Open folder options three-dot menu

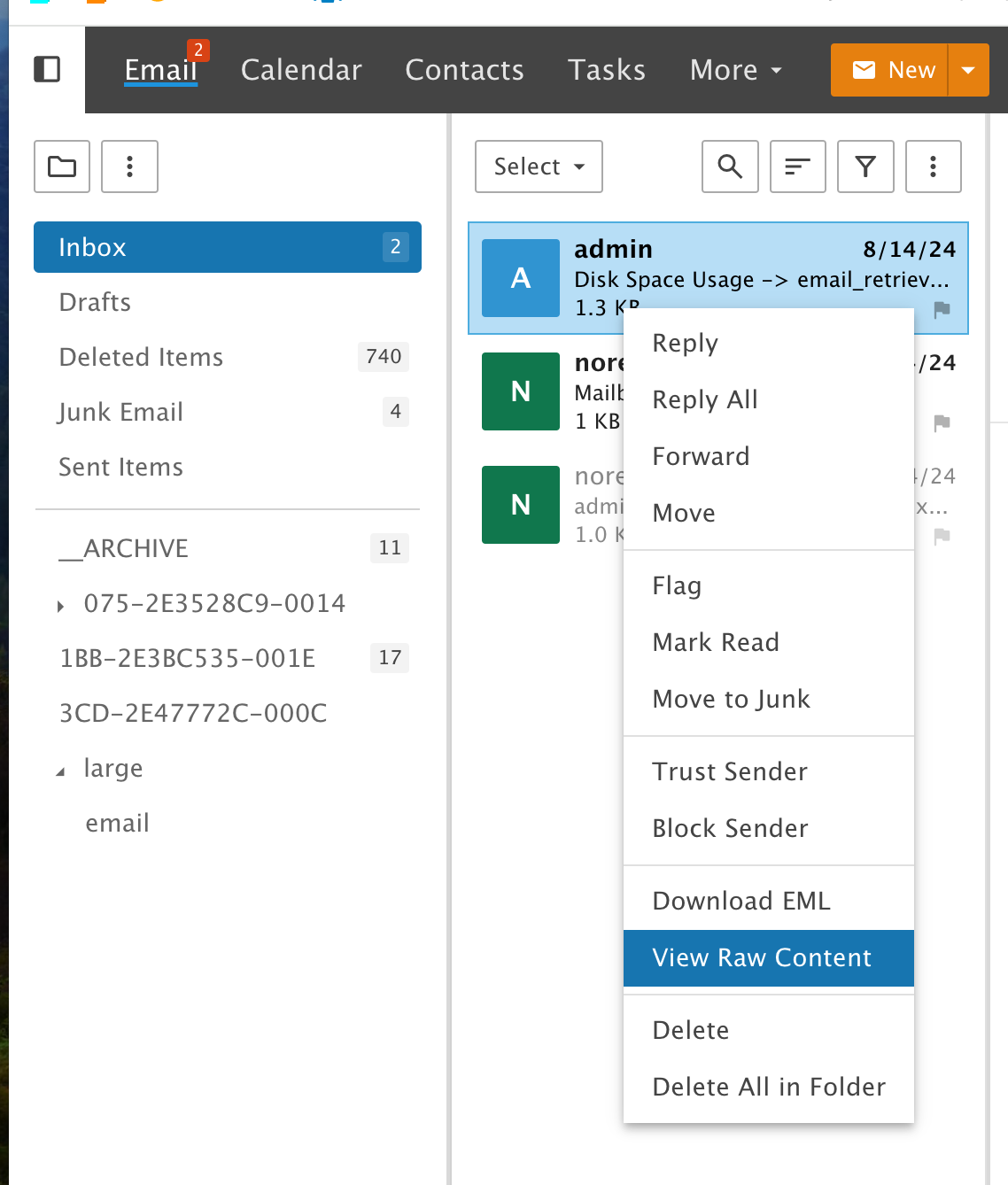tap(129, 167)
